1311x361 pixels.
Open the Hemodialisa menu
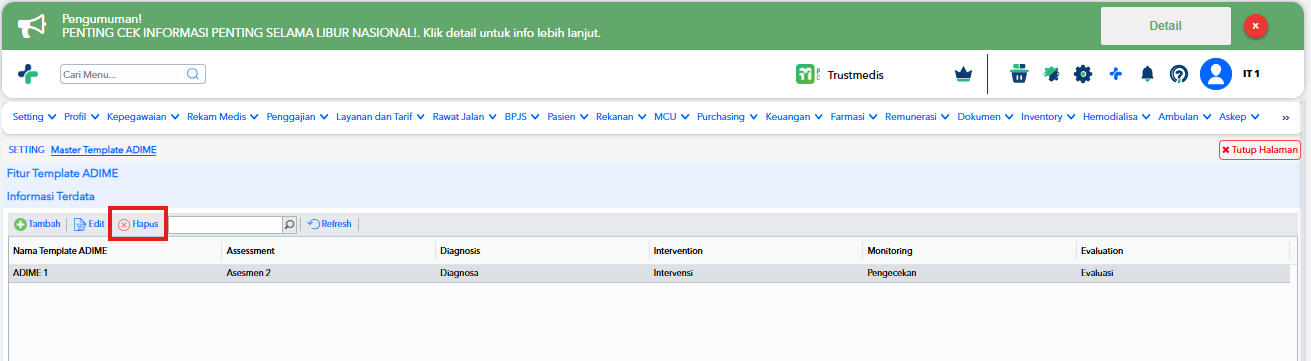coord(1117,117)
